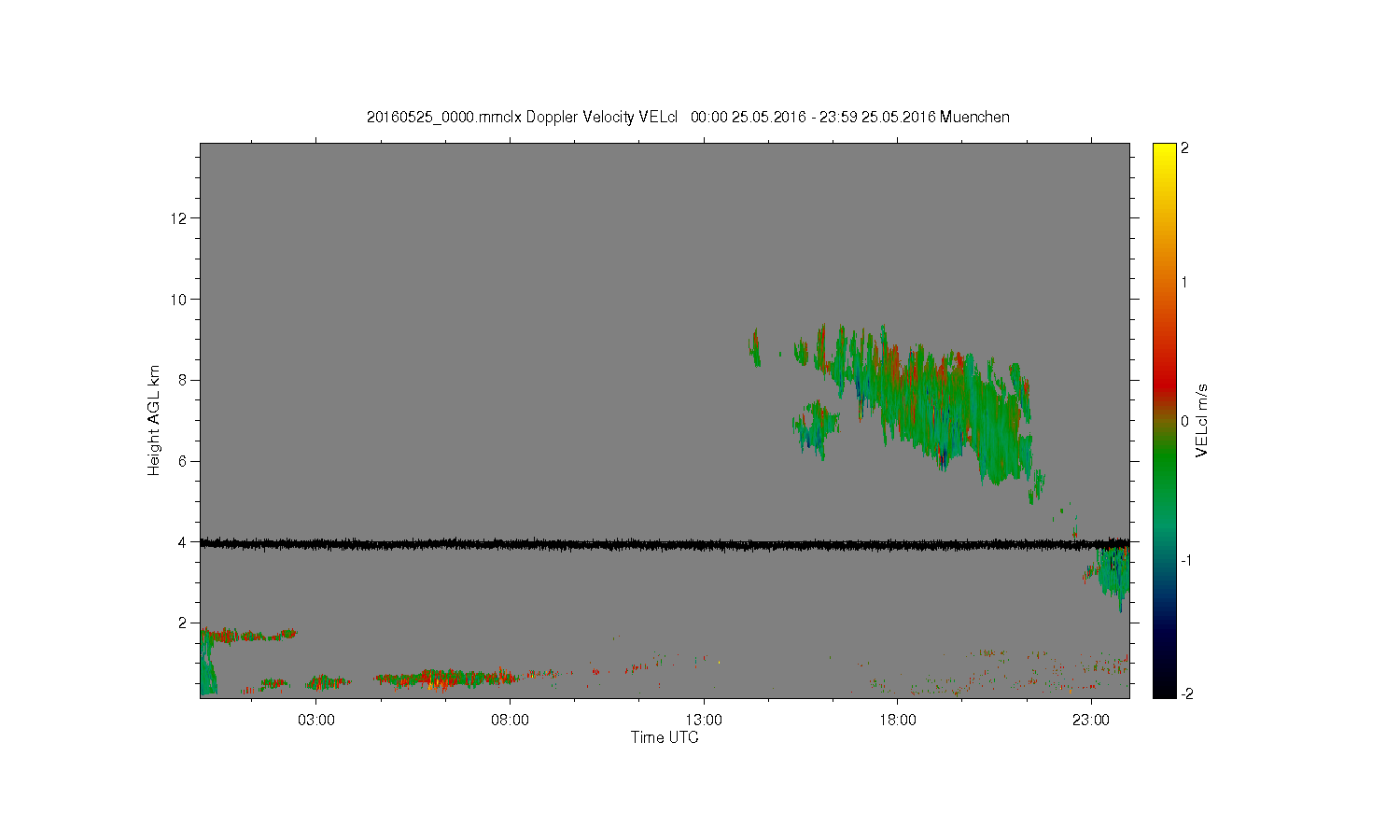Click the 18:00 time tick label

897,720
